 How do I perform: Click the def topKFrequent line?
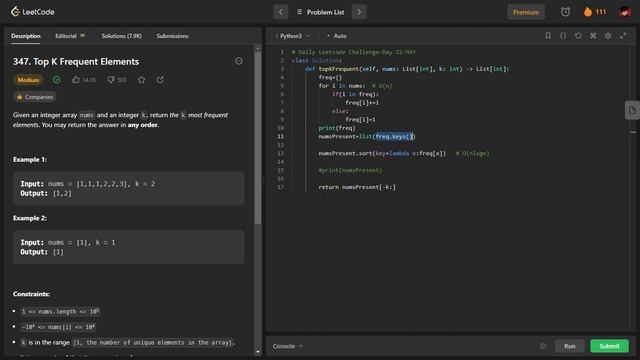(407, 69)
